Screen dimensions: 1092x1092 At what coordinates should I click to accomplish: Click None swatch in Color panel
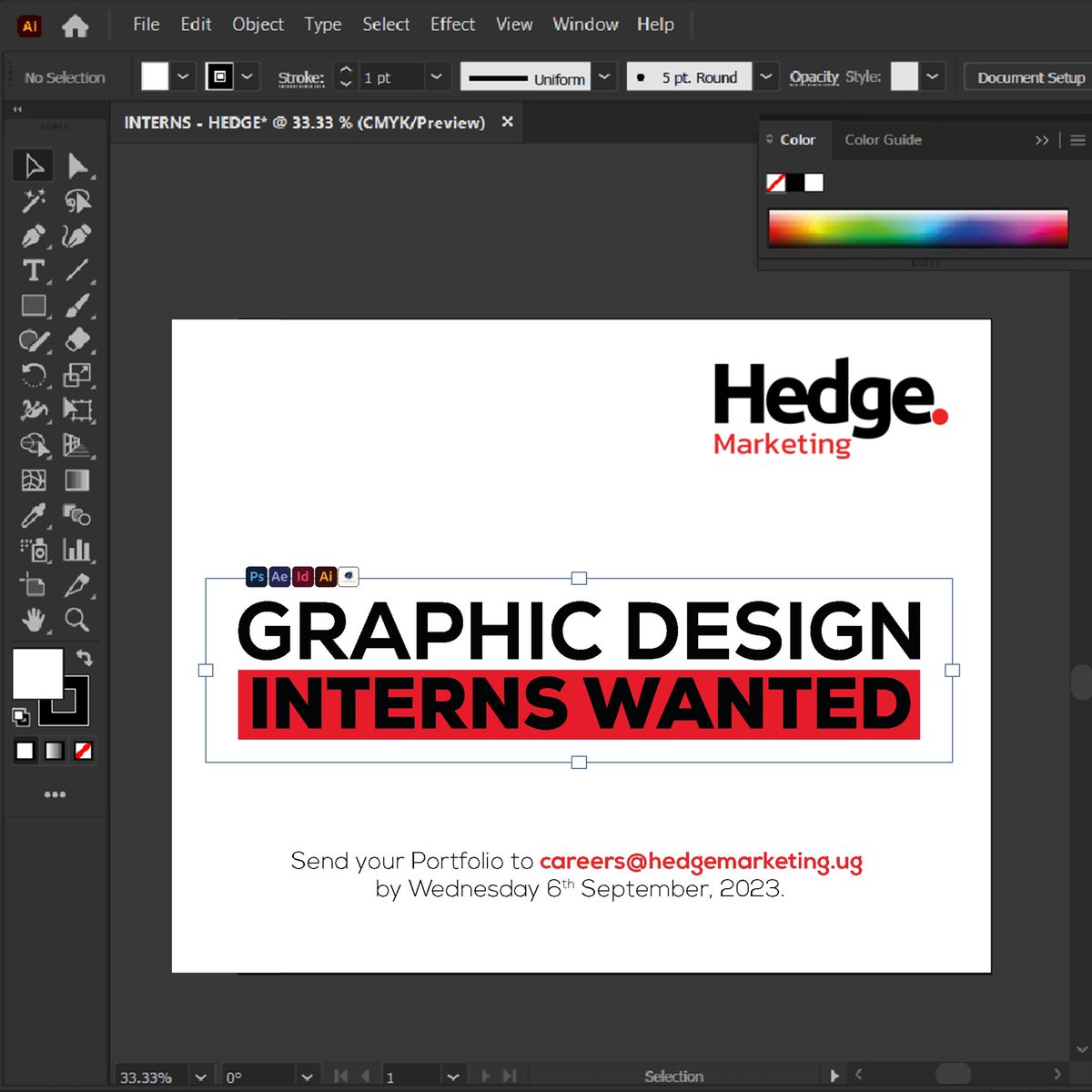(775, 183)
